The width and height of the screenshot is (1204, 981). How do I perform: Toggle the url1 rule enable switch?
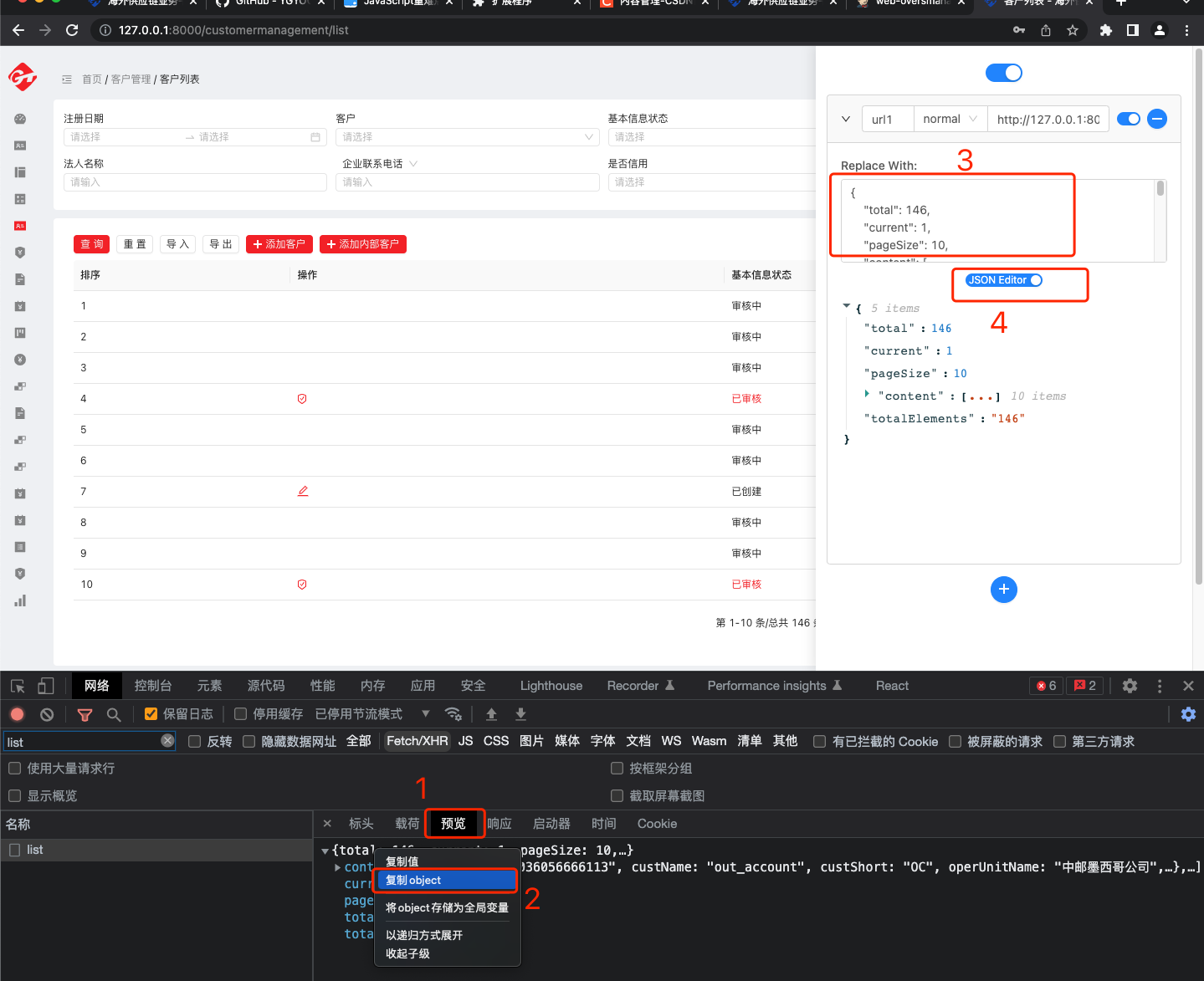pos(1129,119)
